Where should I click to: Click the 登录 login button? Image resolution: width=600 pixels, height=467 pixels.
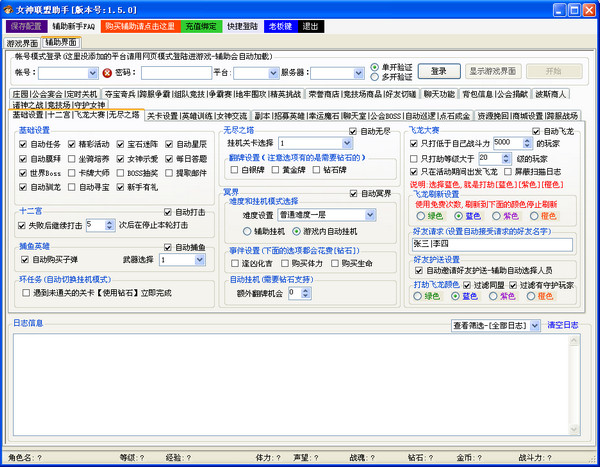pos(439,72)
